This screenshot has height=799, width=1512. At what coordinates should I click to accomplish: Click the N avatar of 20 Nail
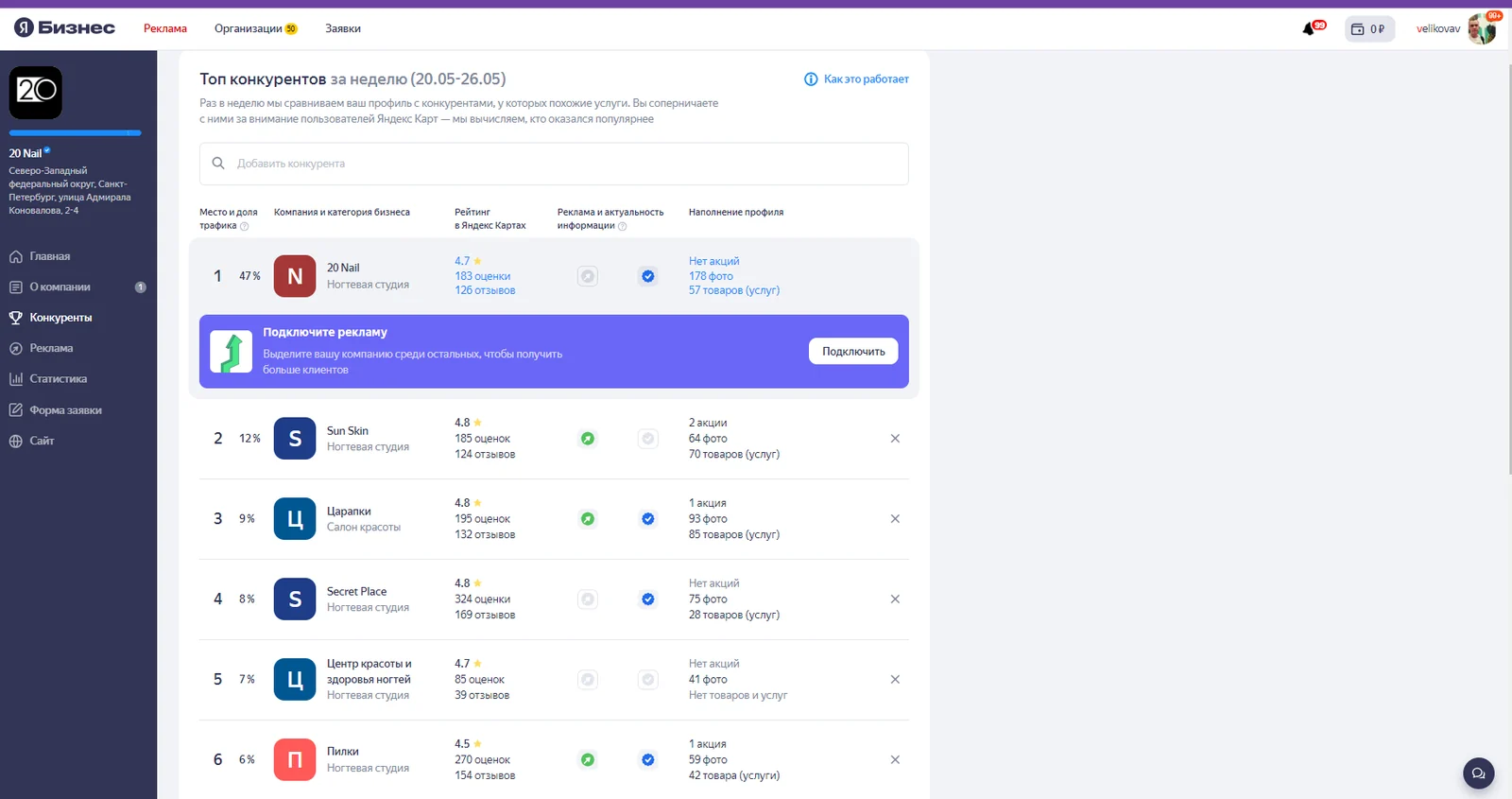click(x=295, y=276)
